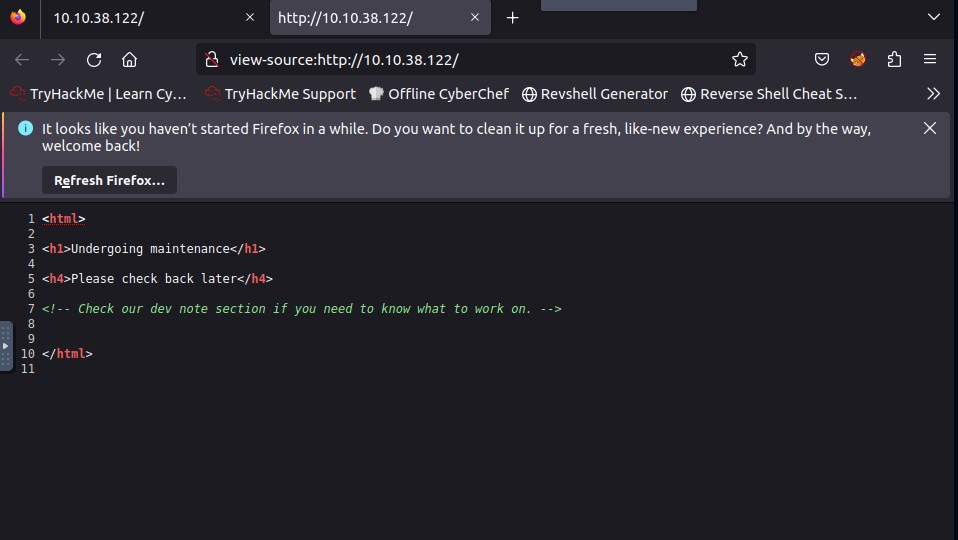Open the Firefox hamburger application menu

click(x=930, y=60)
